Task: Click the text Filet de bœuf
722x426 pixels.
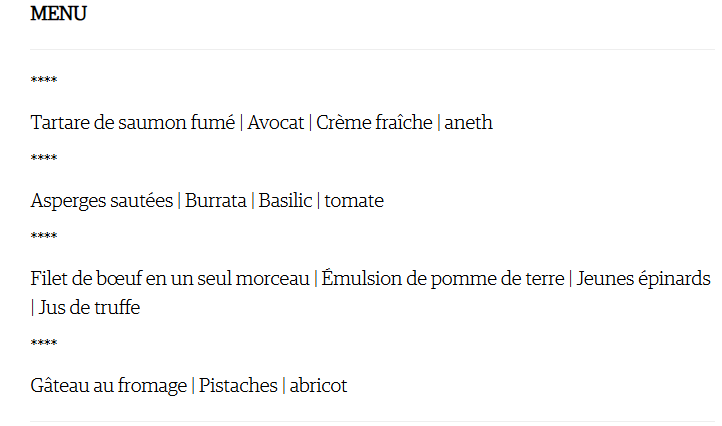Action: coord(86,279)
